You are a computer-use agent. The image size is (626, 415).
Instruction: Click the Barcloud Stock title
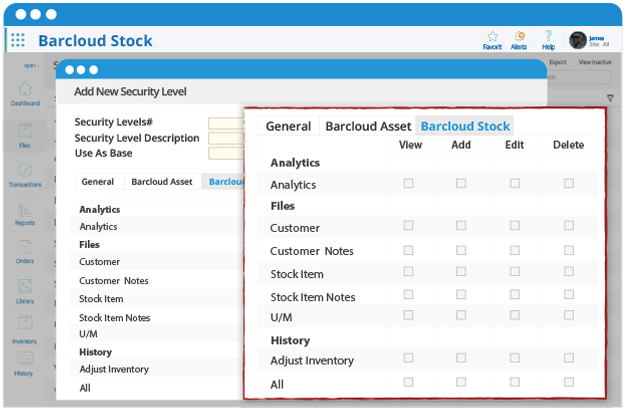click(95, 41)
